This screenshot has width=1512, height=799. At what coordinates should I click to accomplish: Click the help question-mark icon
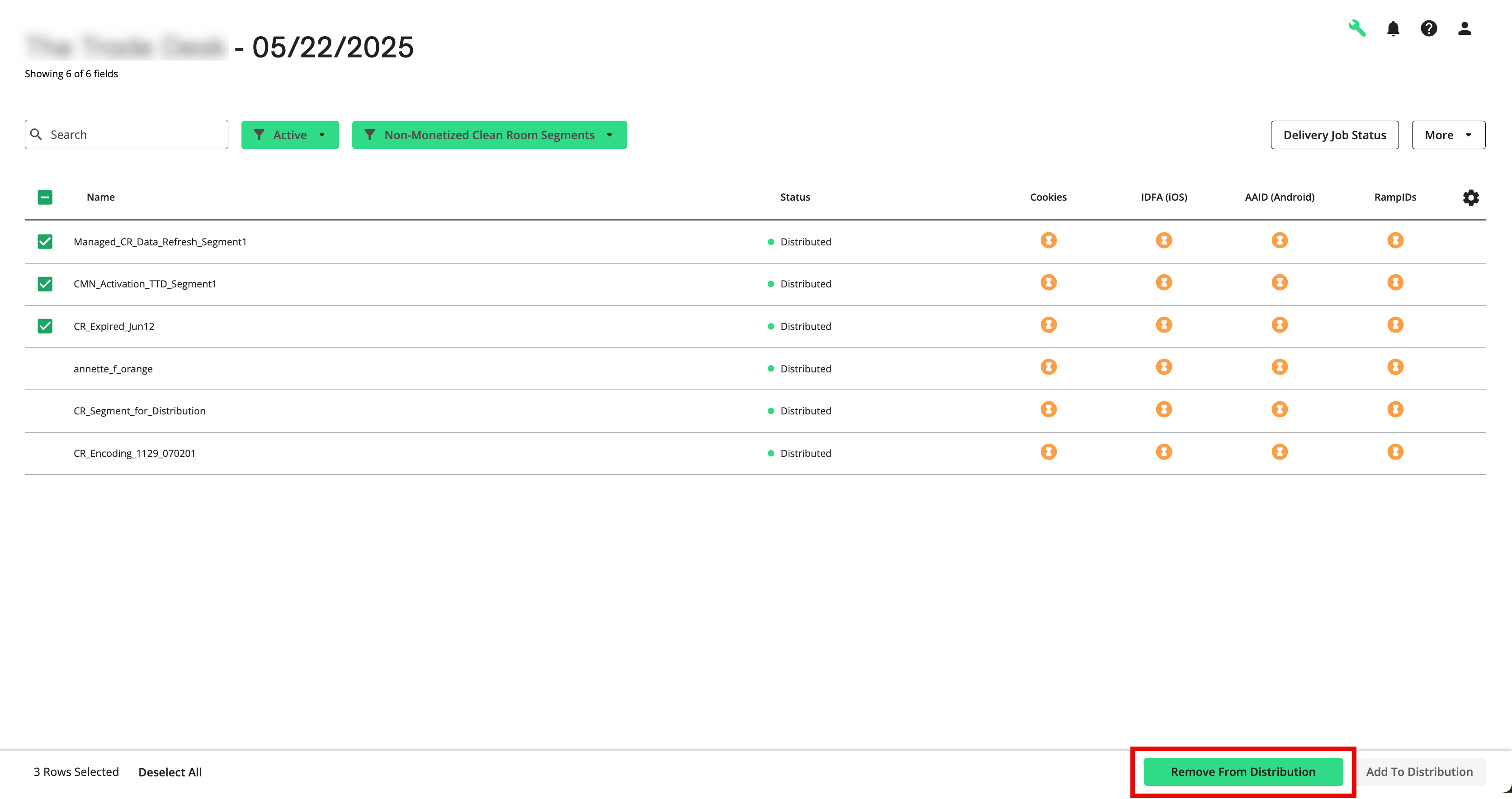click(x=1429, y=28)
